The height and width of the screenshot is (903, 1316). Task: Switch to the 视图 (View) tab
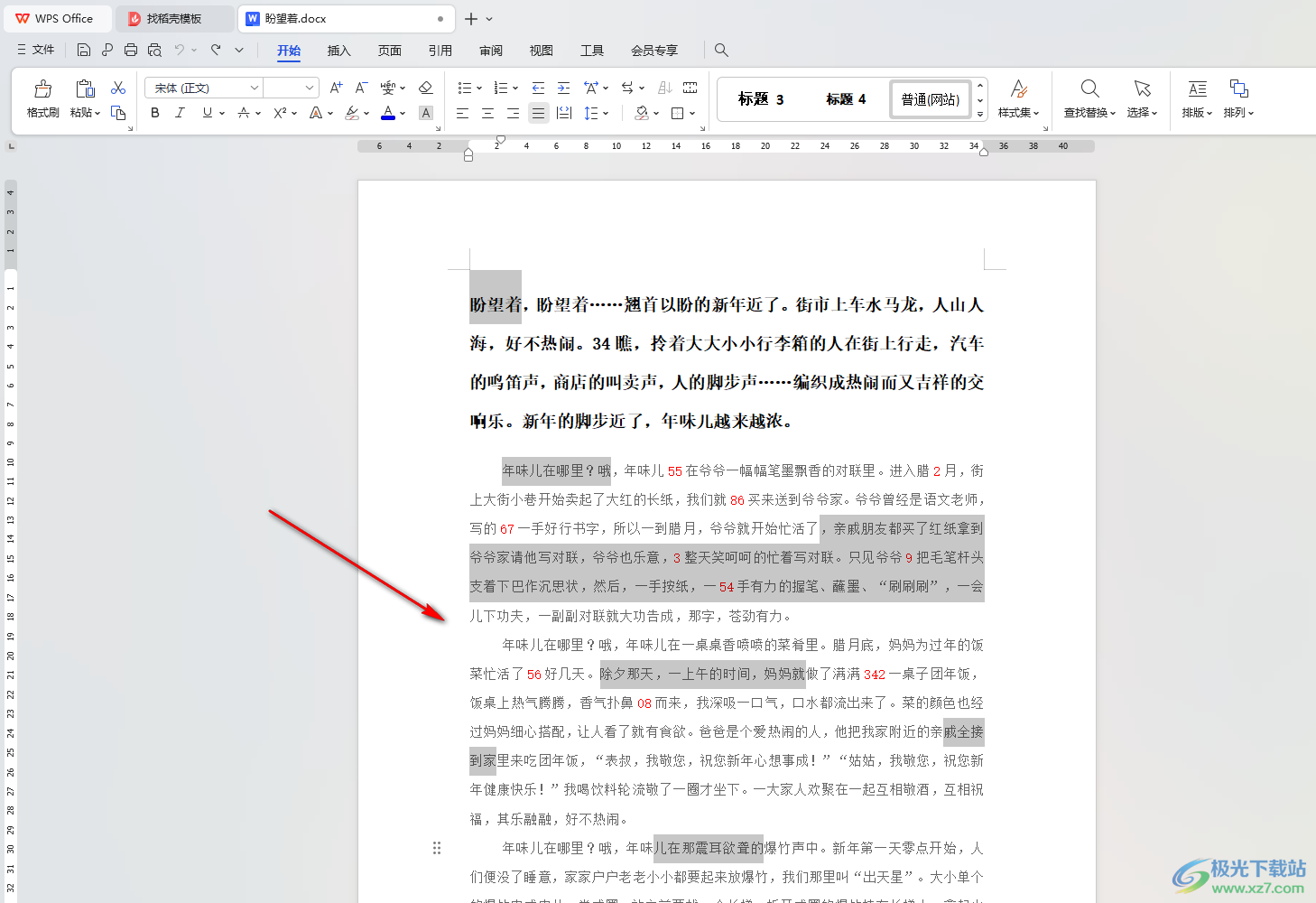coord(542,51)
